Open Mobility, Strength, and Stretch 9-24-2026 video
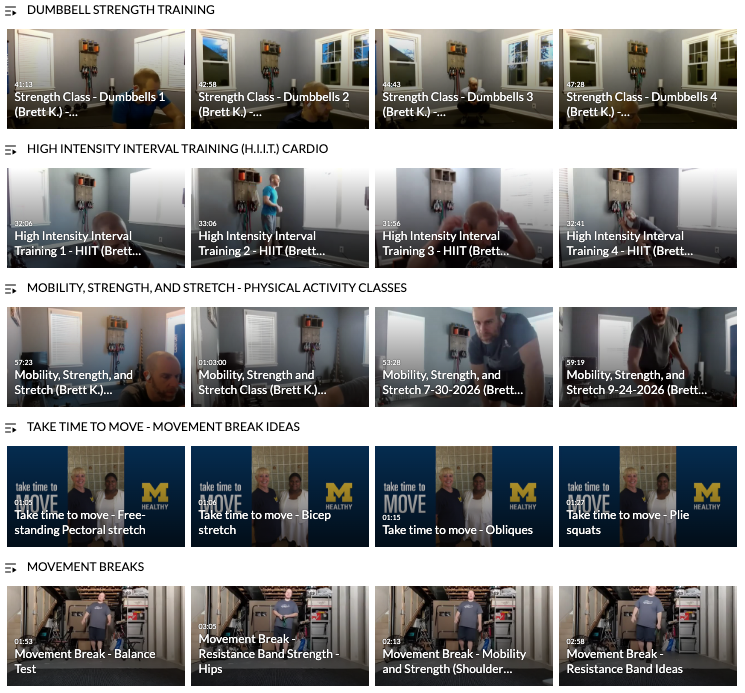The height and width of the screenshot is (693, 745). tap(648, 357)
